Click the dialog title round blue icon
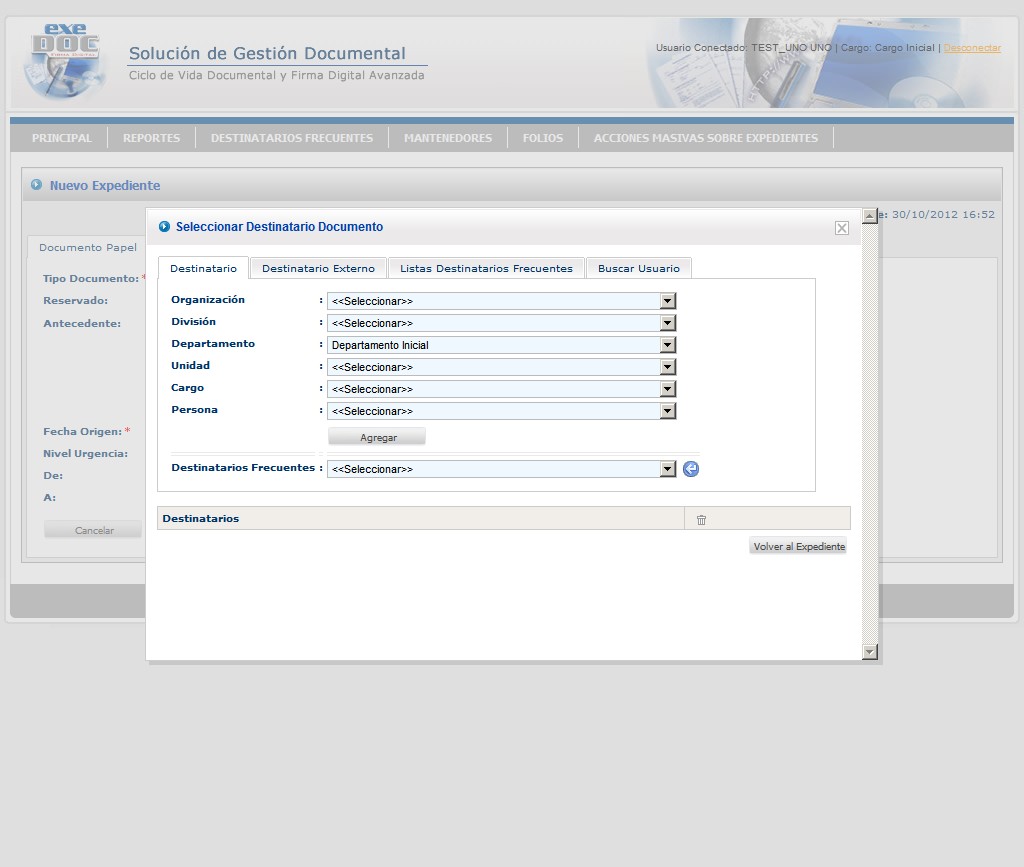 pyautogui.click(x=165, y=226)
